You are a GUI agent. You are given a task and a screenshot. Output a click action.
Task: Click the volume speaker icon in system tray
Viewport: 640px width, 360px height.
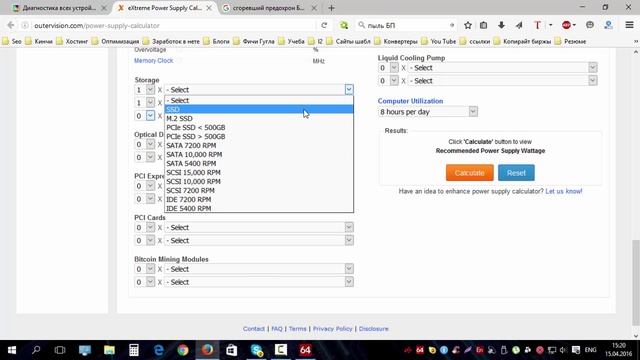563,350
